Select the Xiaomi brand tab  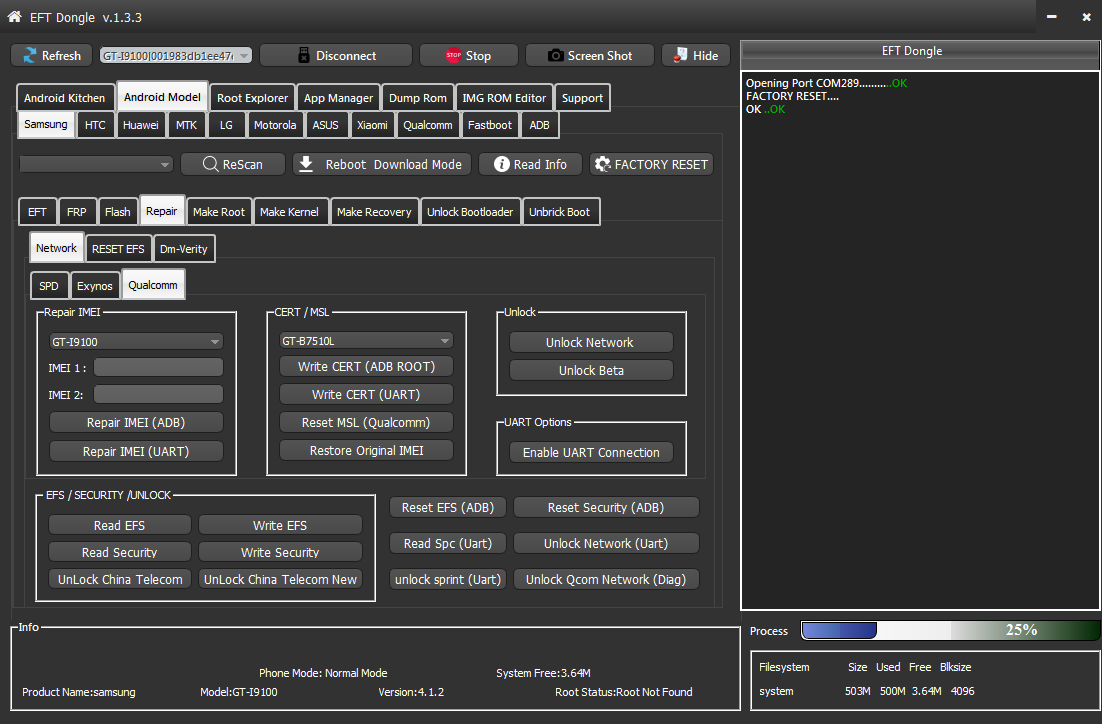pyautogui.click(x=372, y=125)
